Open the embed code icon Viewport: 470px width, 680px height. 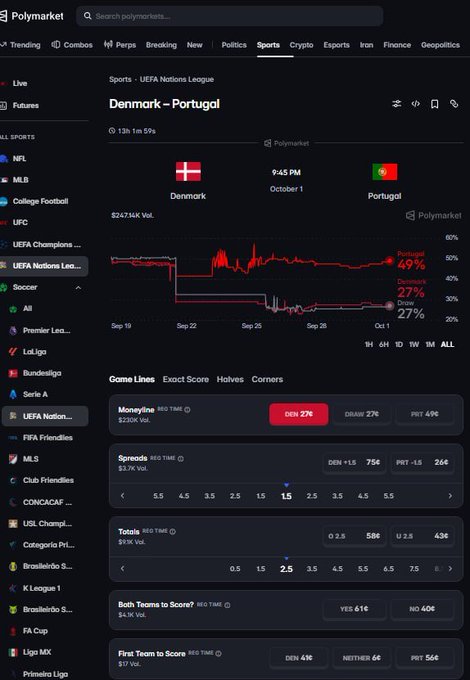415,104
